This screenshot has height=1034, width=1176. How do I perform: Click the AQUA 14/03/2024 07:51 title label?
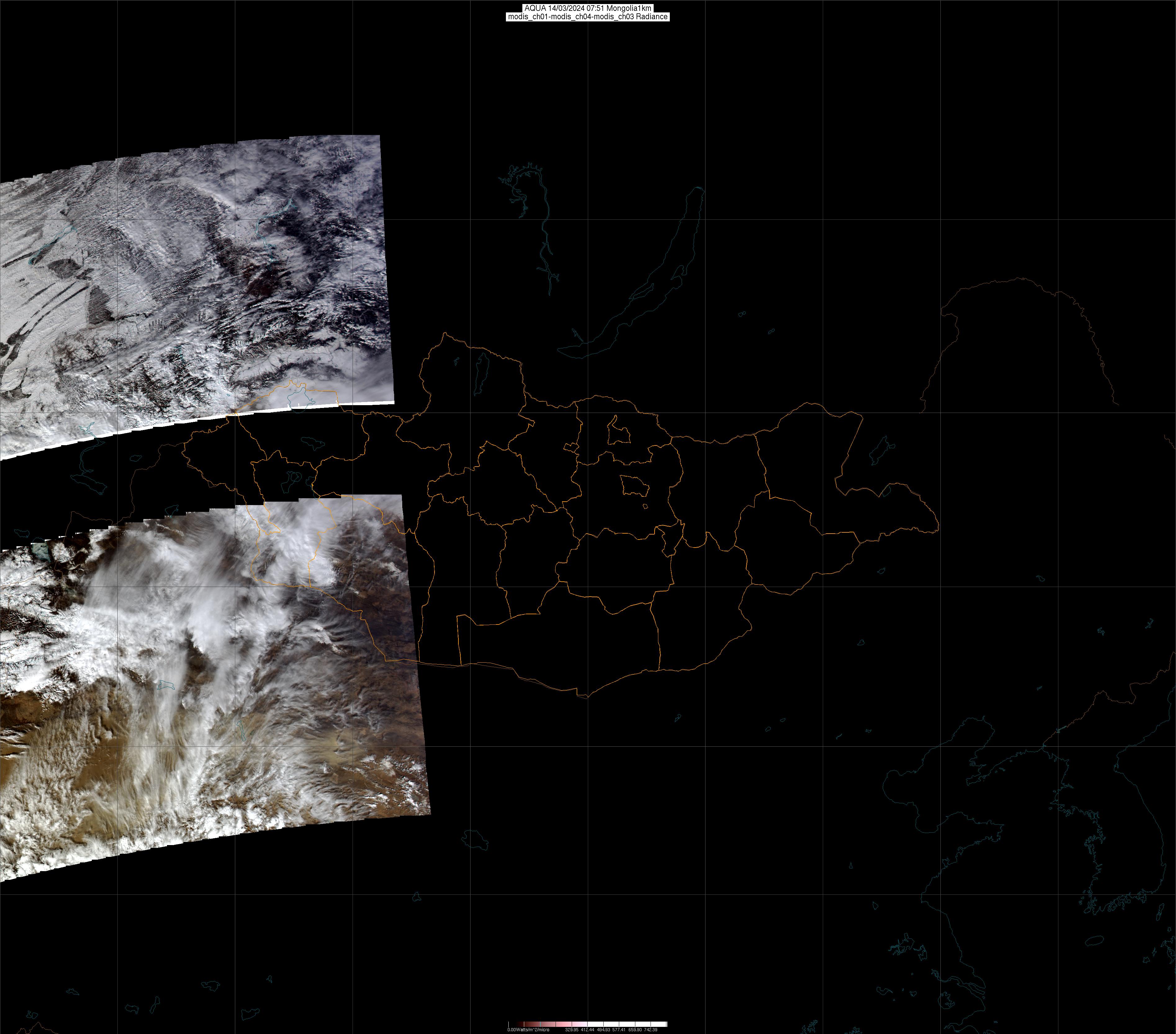click(588, 8)
